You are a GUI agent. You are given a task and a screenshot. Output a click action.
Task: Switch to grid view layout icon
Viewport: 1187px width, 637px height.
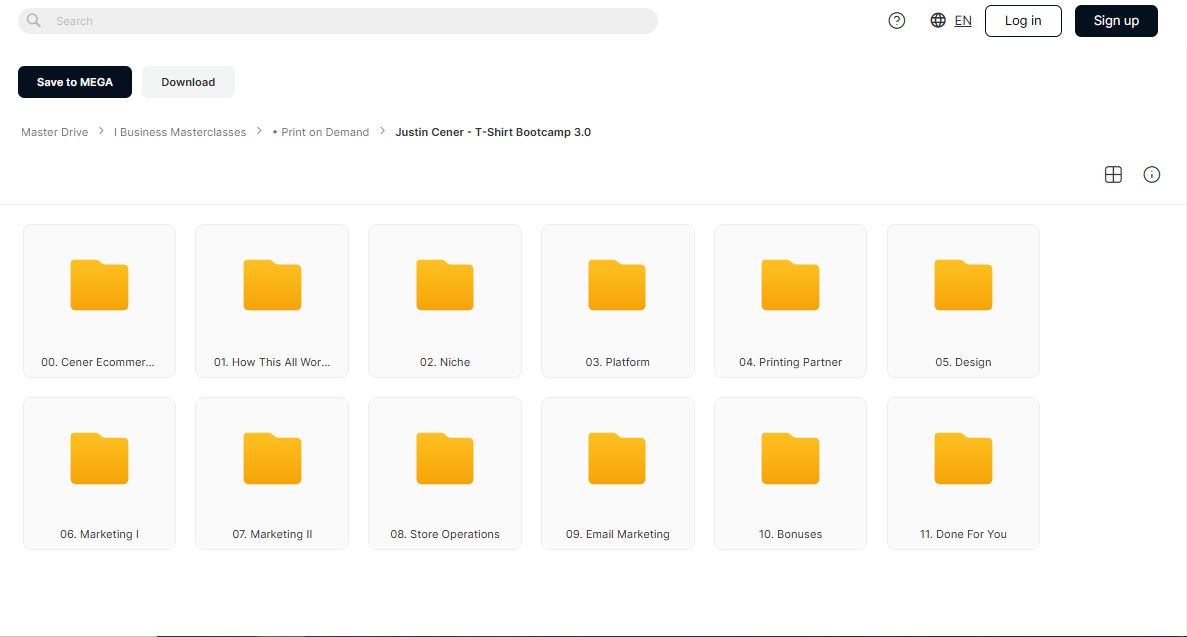(1113, 174)
